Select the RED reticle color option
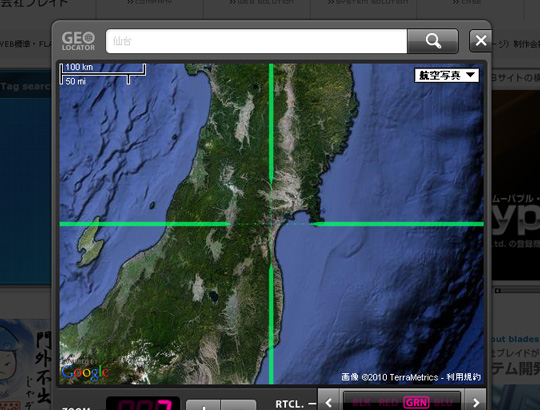Image resolution: width=540 pixels, height=410 pixels. (388, 402)
